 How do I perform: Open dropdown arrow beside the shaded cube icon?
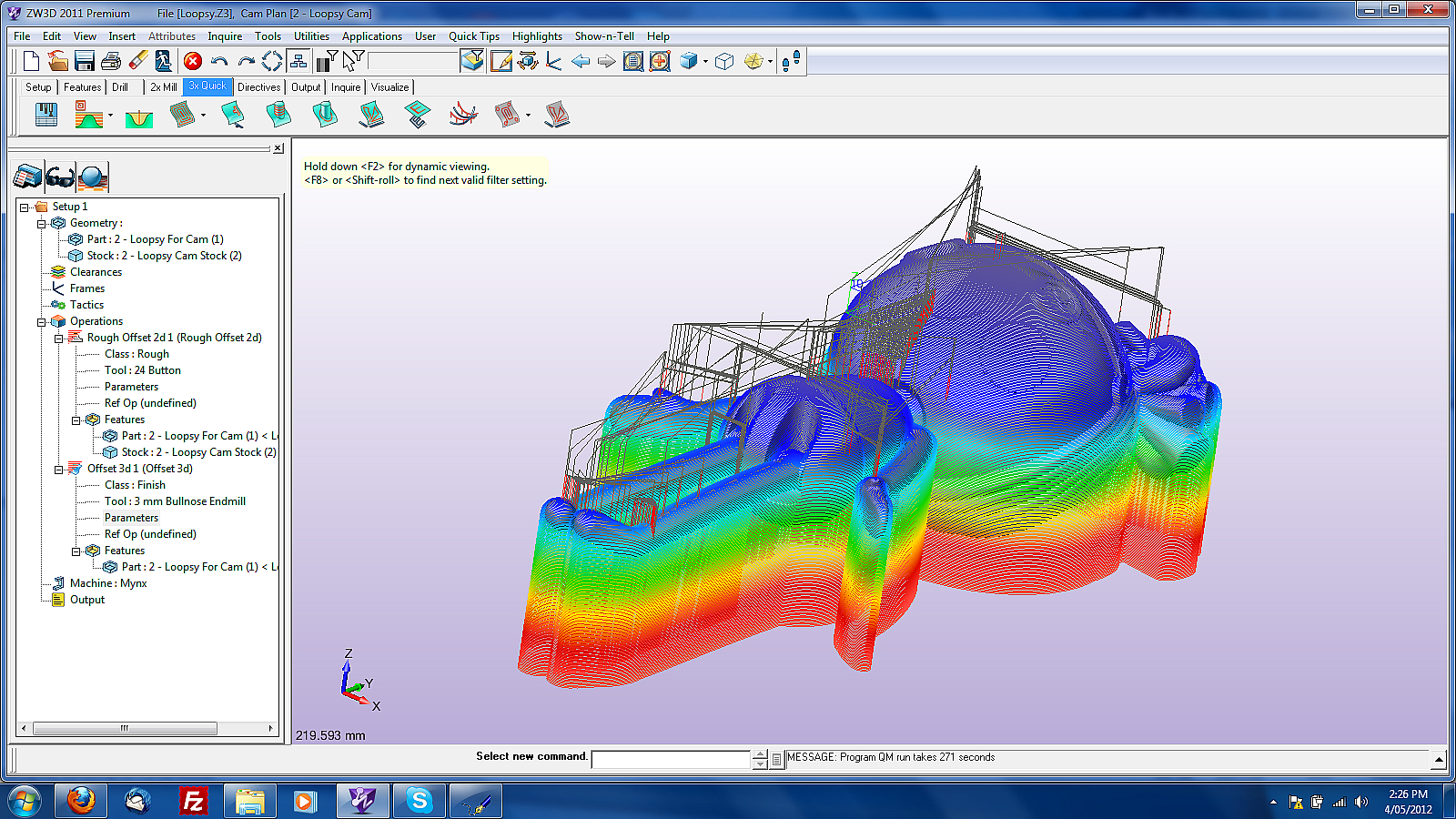click(x=705, y=62)
